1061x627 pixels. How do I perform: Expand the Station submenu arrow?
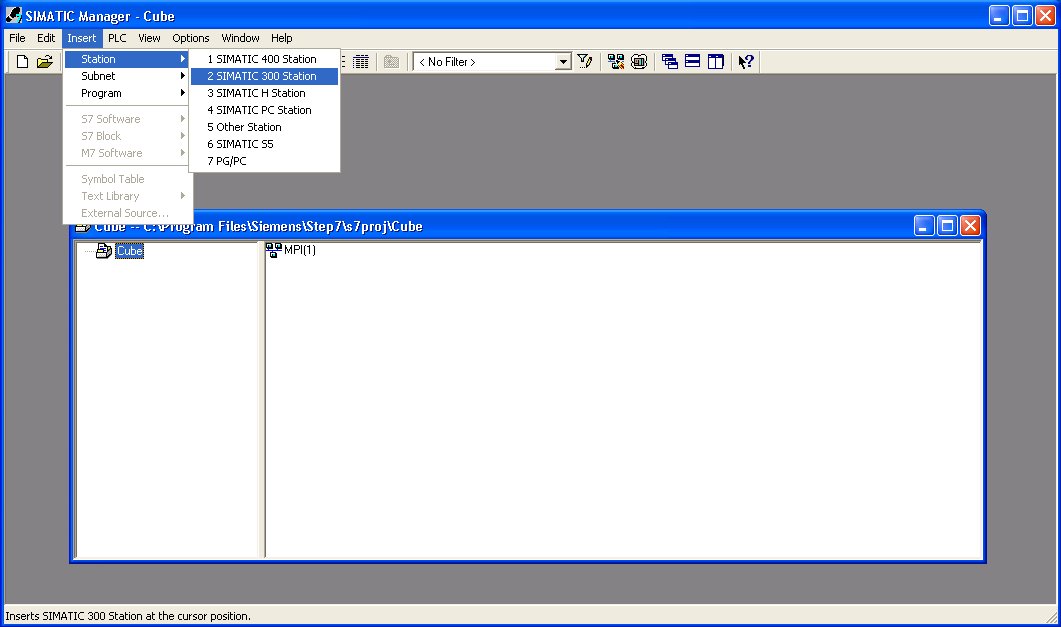click(x=183, y=59)
